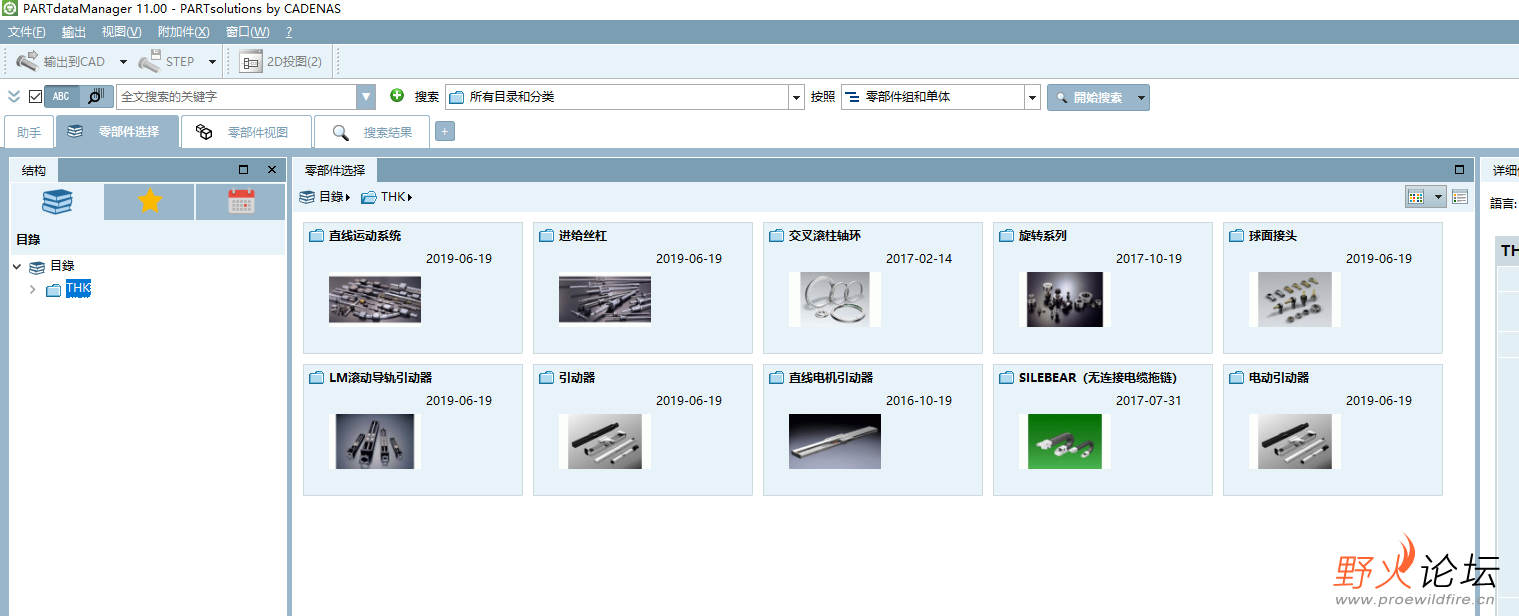This screenshot has width=1519, height=616.
Task: Select the 目錄 root tree item
Action: (62, 266)
